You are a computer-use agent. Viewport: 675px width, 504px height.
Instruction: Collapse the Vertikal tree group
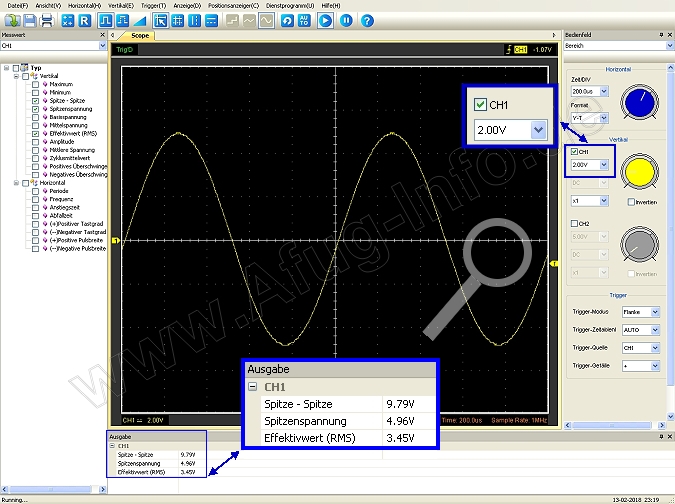click(x=16, y=76)
